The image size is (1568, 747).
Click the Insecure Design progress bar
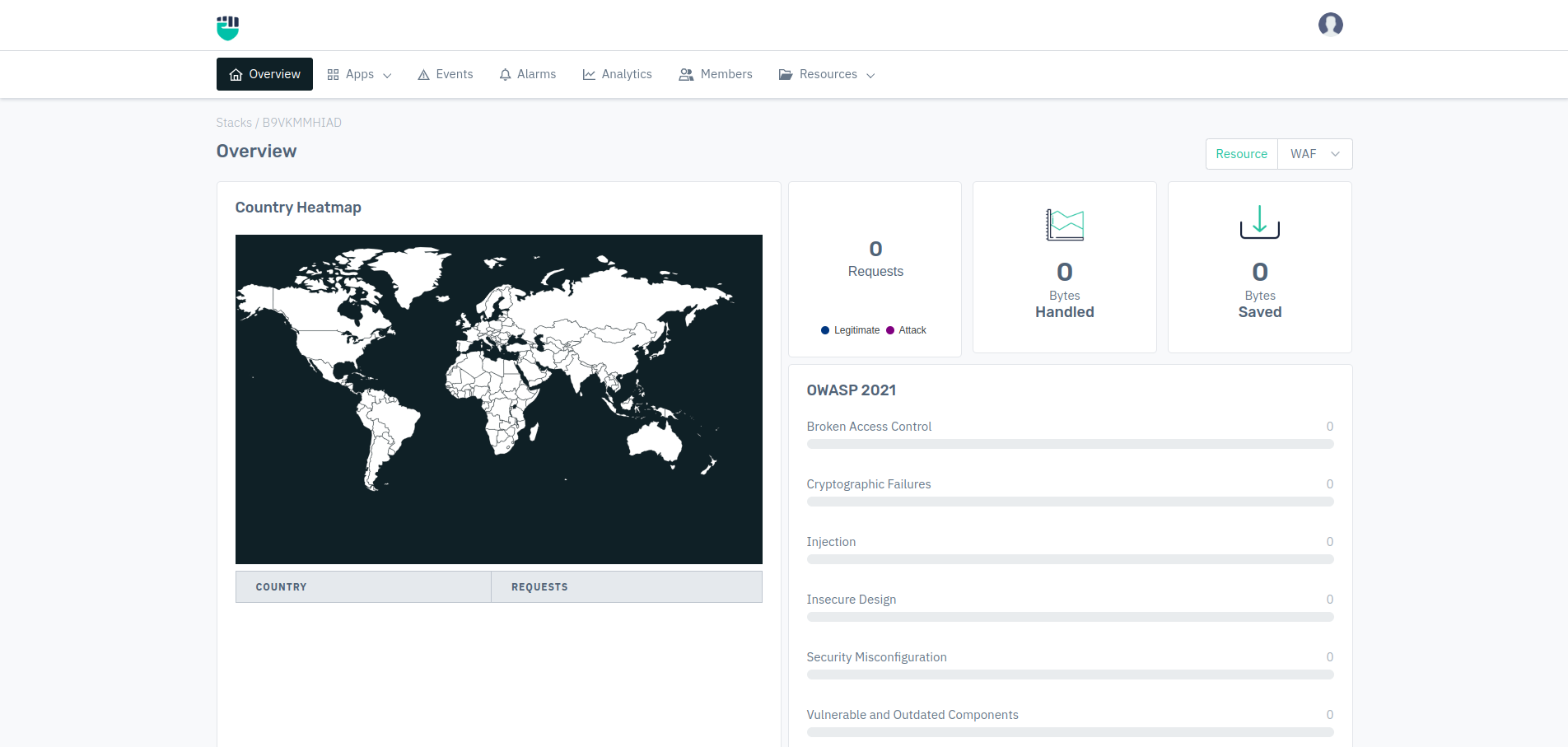point(1070,617)
